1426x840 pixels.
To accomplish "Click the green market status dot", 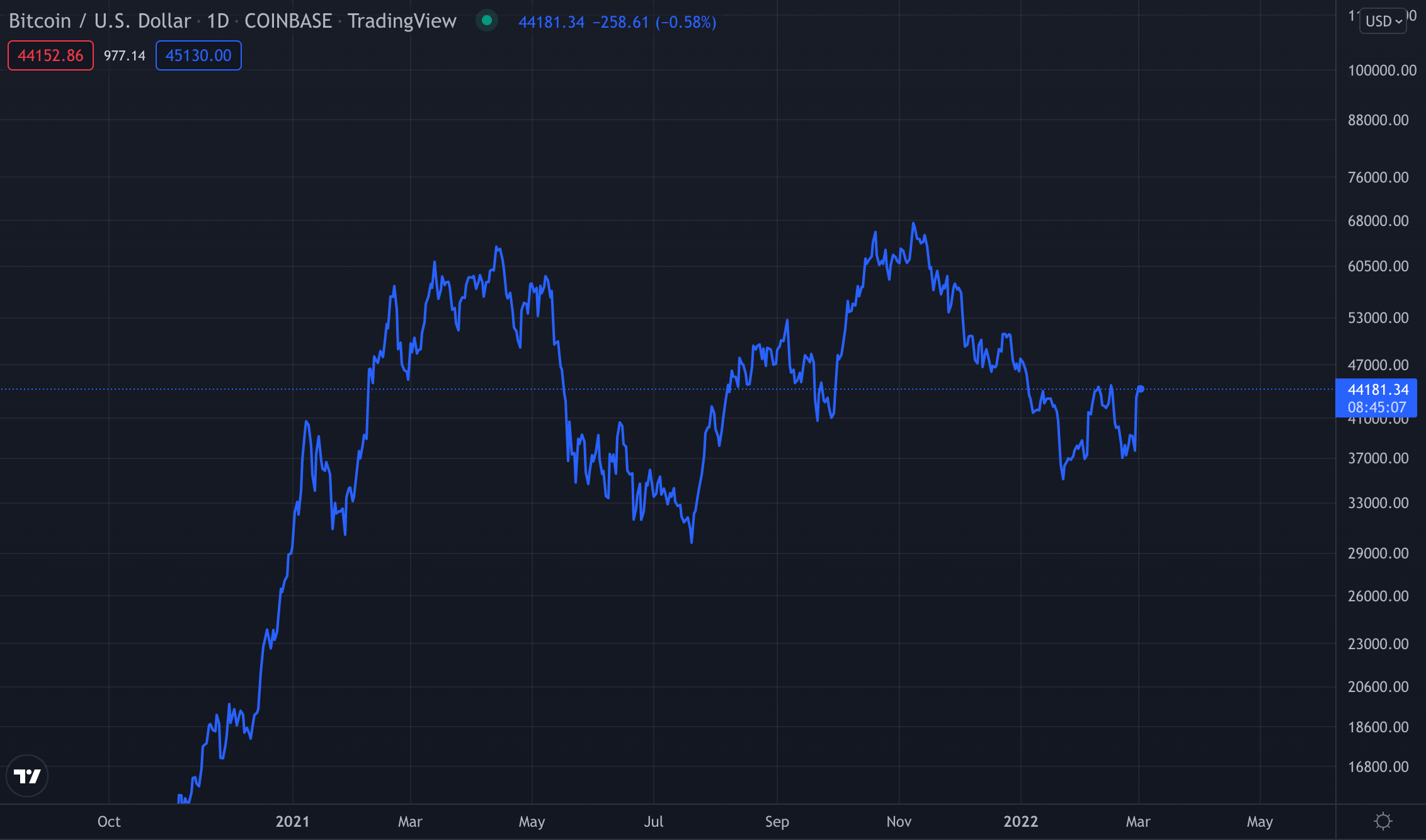I will pyautogui.click(x=486, y=21).
